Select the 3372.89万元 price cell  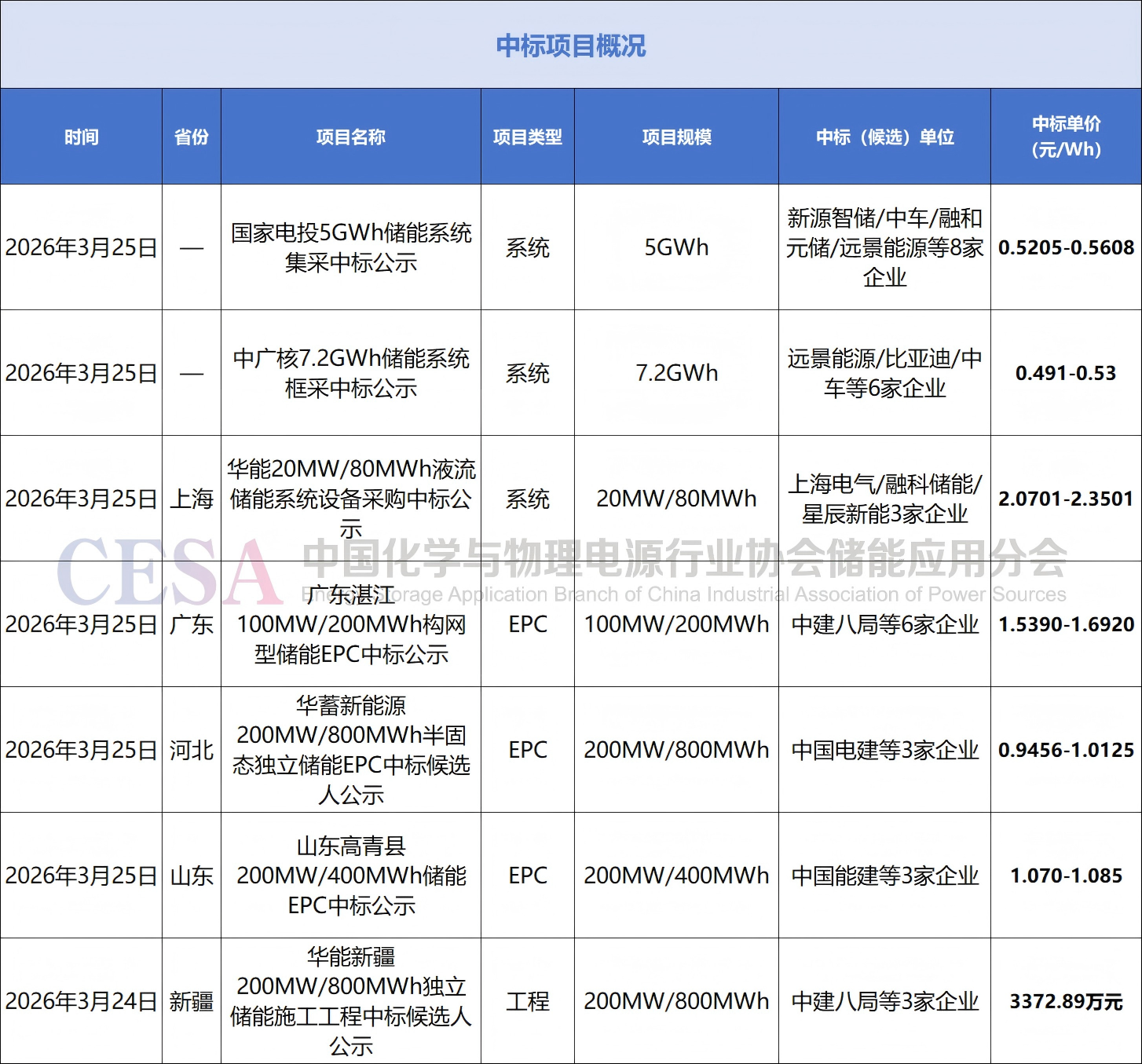(x=1066, y=1001)
